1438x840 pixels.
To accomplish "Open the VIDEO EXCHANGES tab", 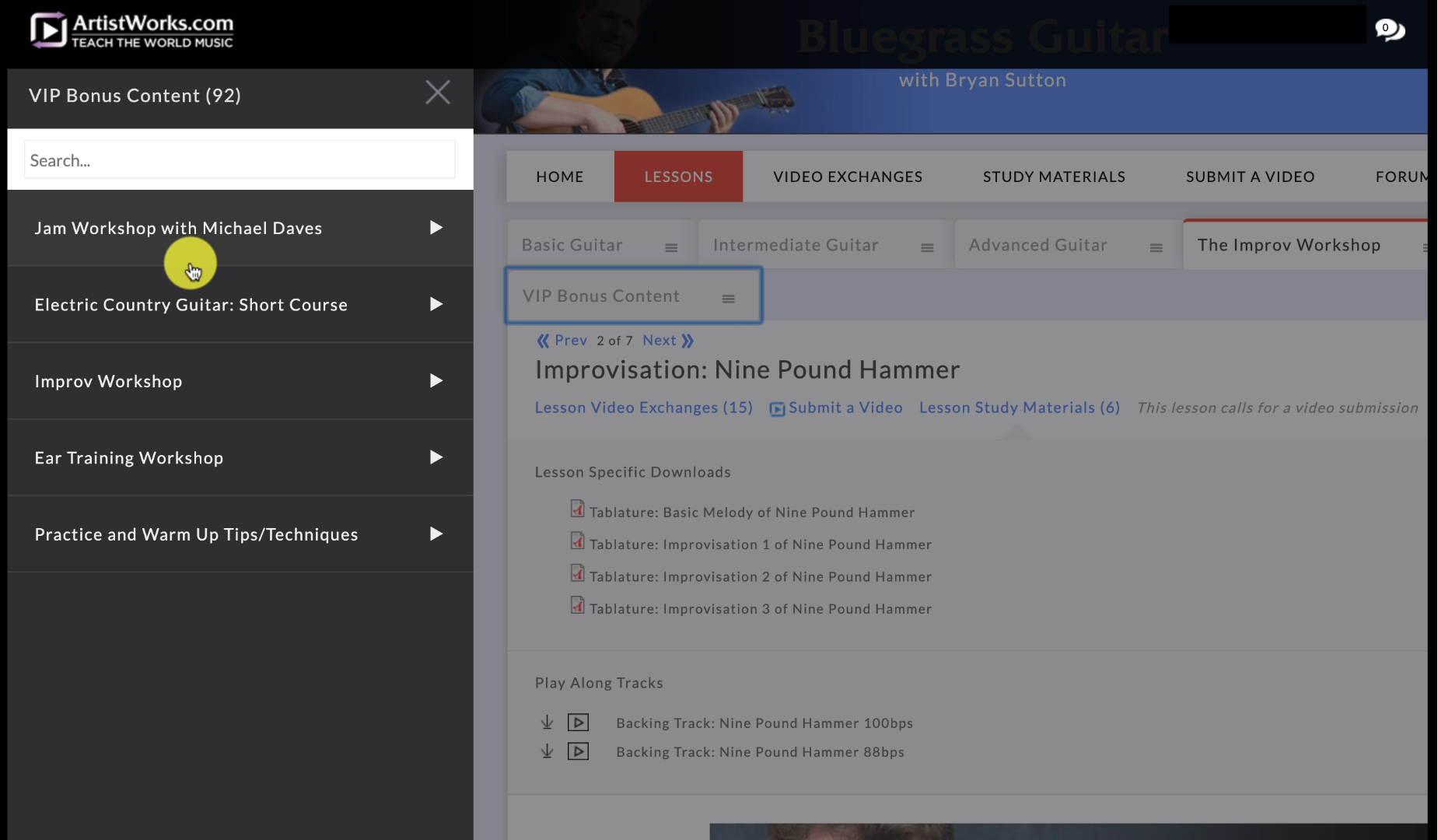I will [848, 177].
